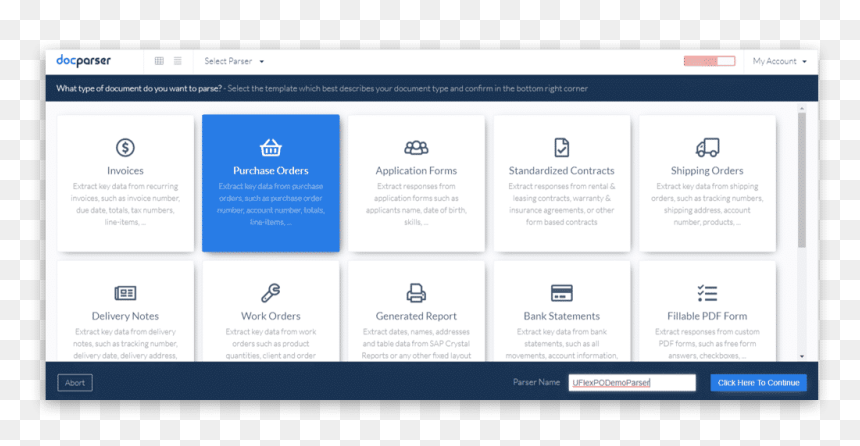Click the Application Forms description text

pyautogui.click(x=416, y=204)
